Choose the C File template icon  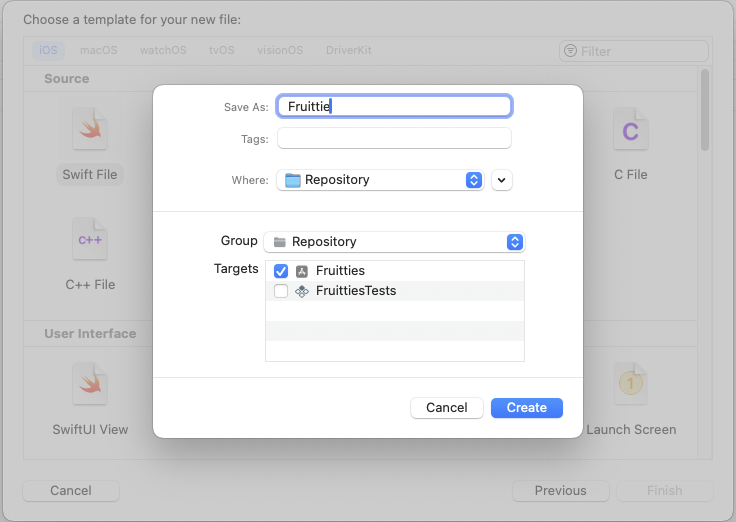(x=630, y=130)
